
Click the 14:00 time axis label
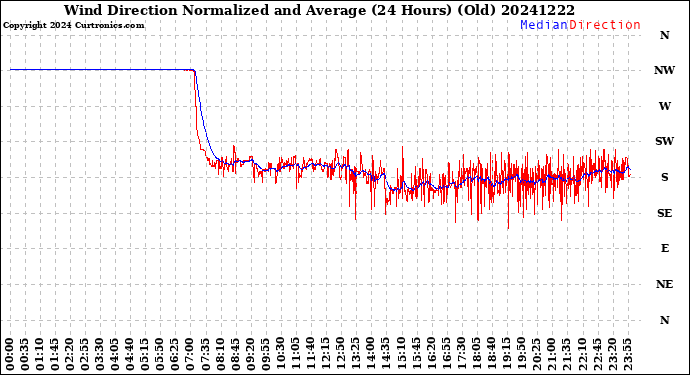coord(371,354)
